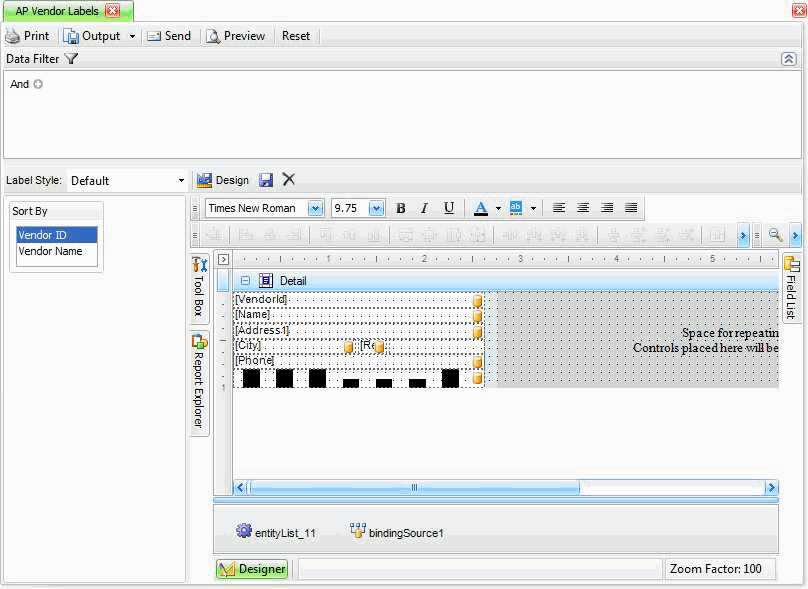
Task: Click the Preview magnifier button
Action: point(236,36)
